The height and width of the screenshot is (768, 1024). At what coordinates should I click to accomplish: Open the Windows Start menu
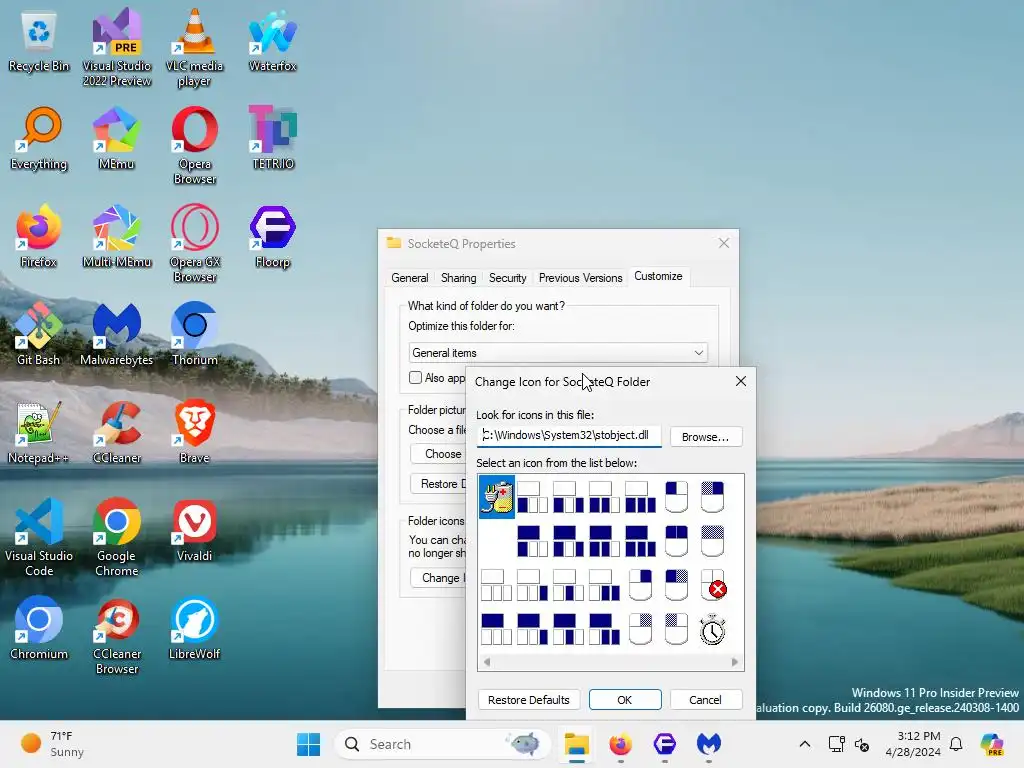click(308, 744)
